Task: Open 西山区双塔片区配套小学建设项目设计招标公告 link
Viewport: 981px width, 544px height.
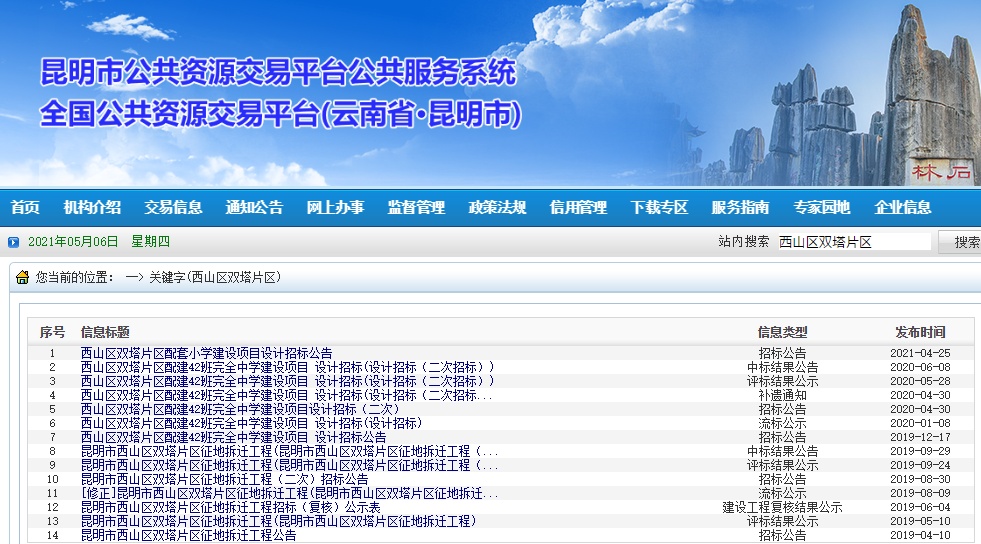Action: pyautogui.click(x=207, y=353)
